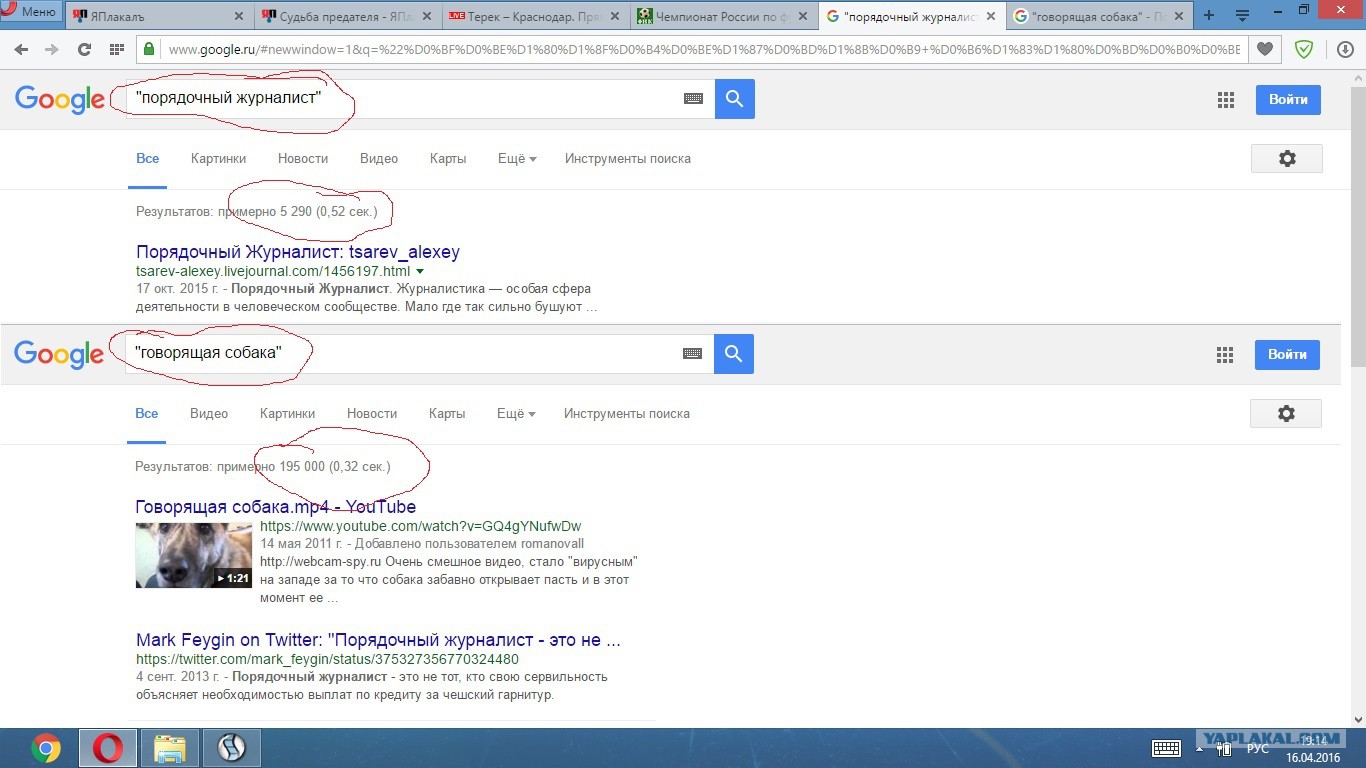The width and height of the screenshot is (1366, 768).
Task: Select Новости tab in the dog search results
Action: point(372,413)
